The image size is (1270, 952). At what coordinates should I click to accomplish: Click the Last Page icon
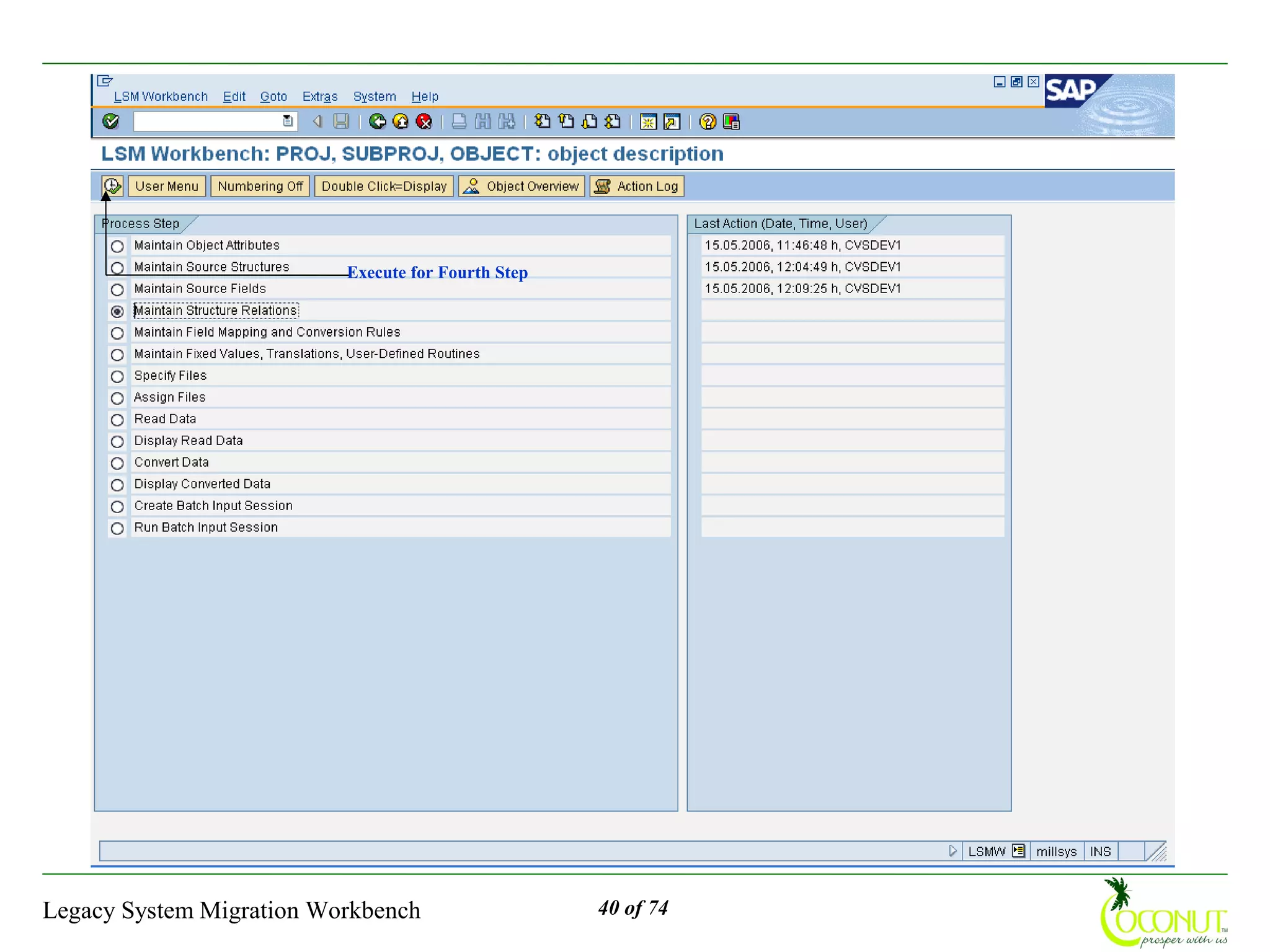click(x=613, y=121)
